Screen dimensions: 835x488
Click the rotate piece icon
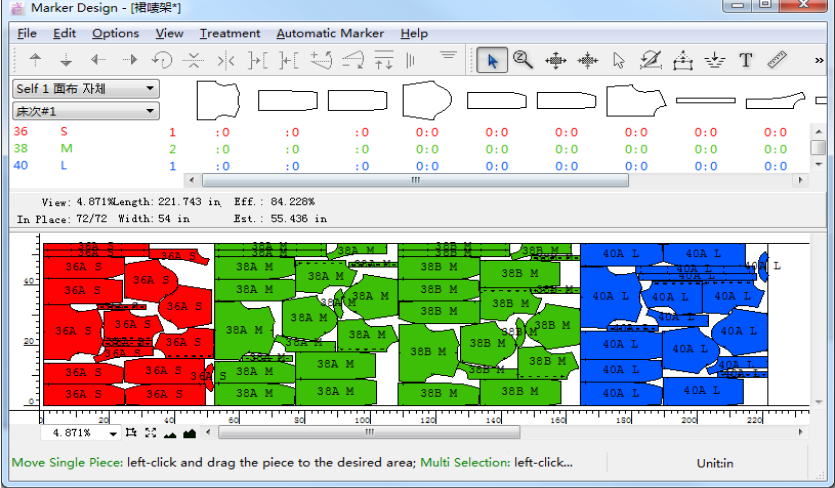(x=162, y=60)
